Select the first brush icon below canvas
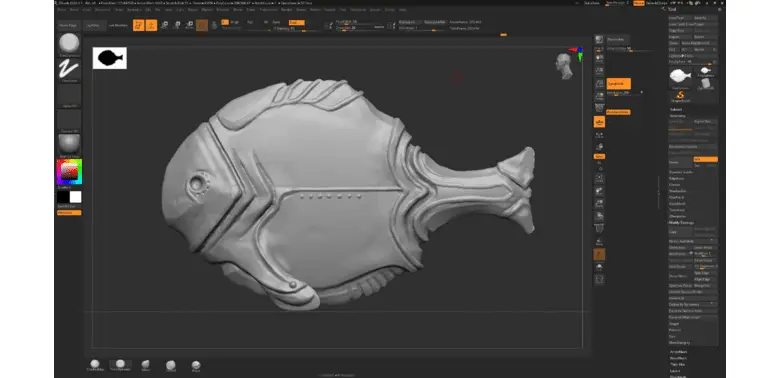This screenshot has width=780, height=378. tap(95, 365)
